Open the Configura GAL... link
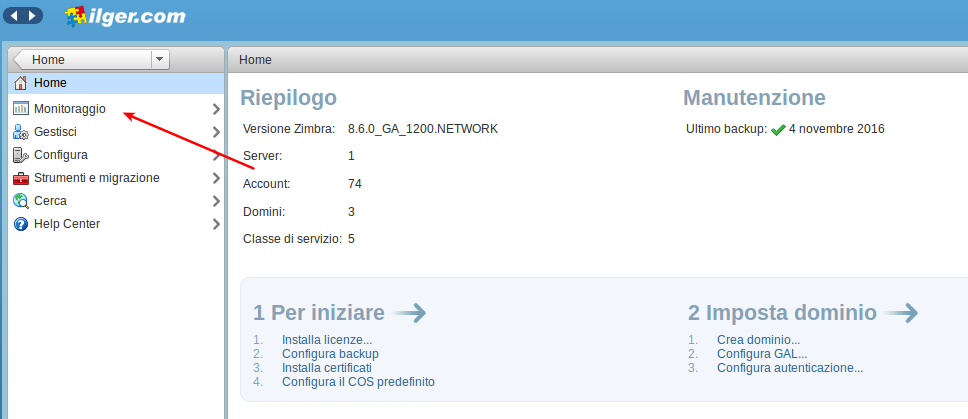The height and width of the screenshot is (419, 968). click(762, 354)
